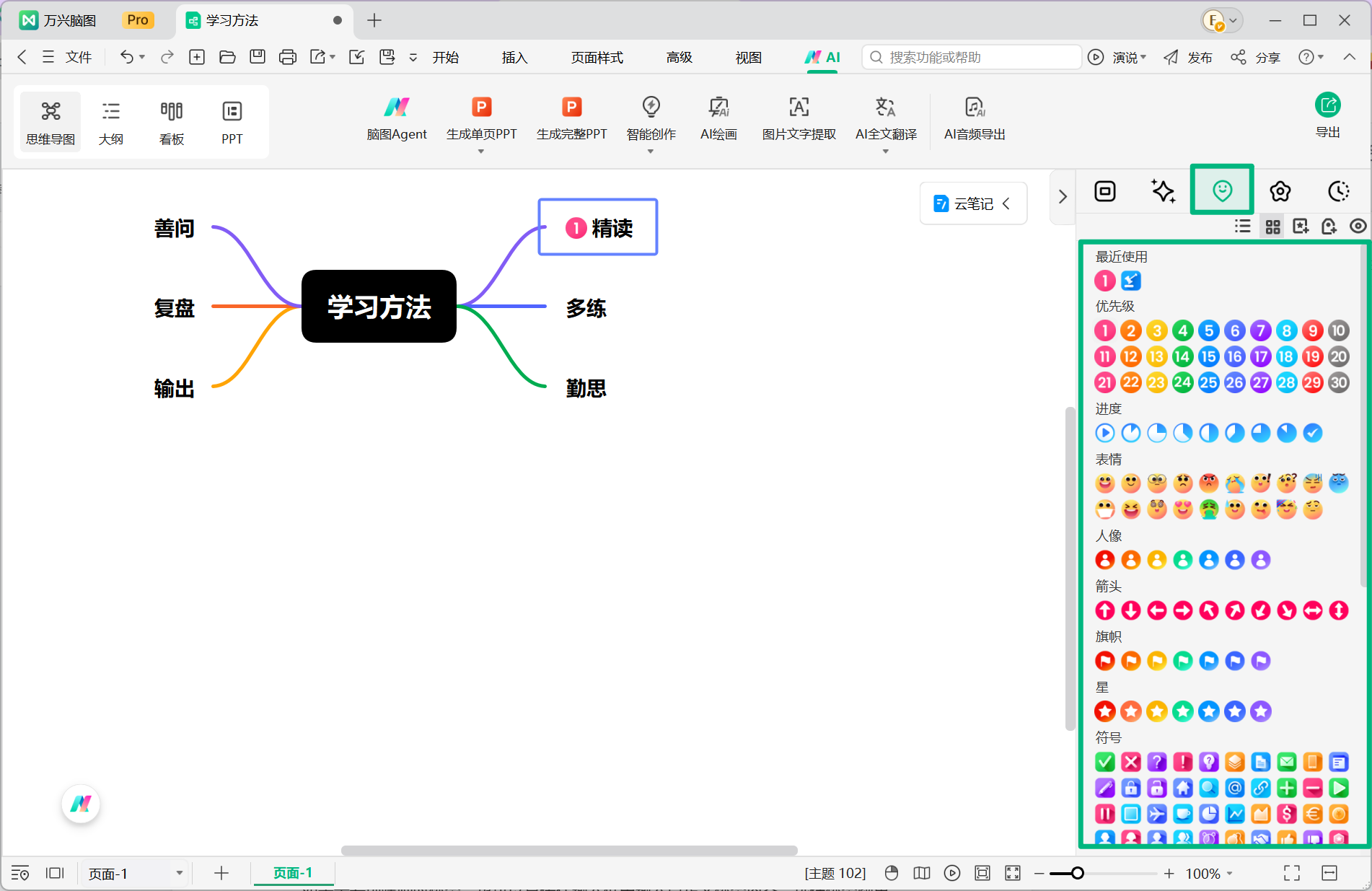Click the open folder icon
Screen dimensions: 1372x891
[227, 57]
